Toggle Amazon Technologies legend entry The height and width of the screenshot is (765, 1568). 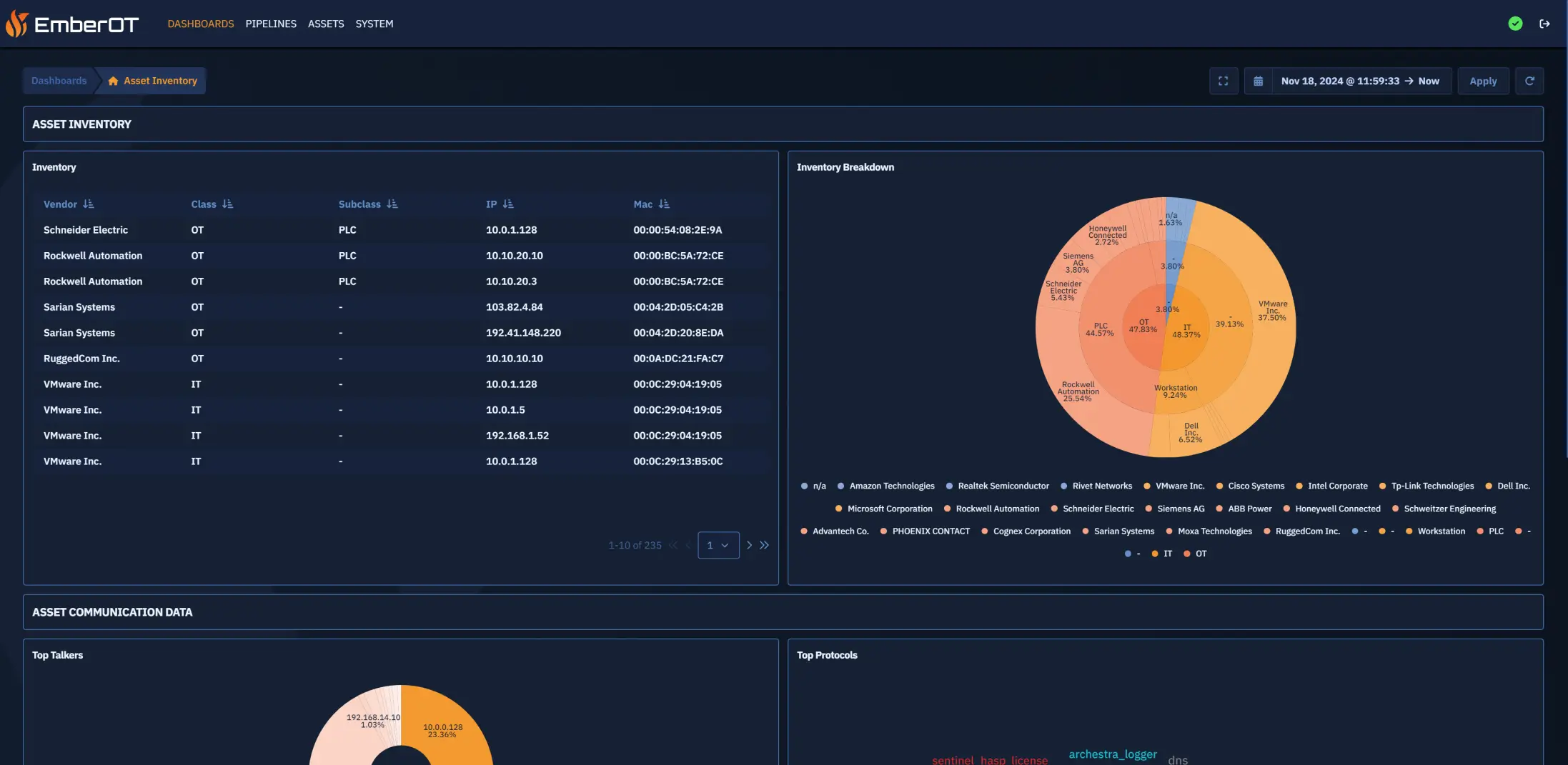coord(885,486)
